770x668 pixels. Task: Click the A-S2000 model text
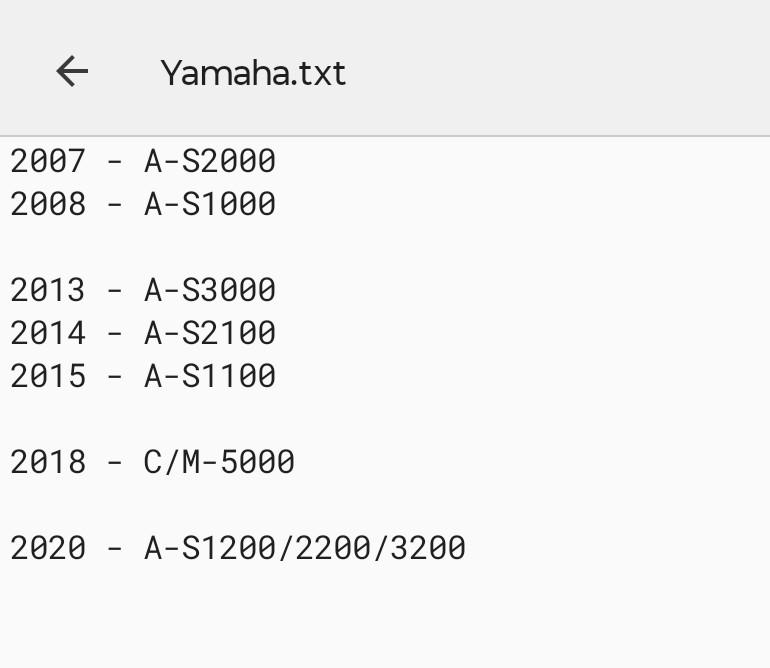210,161
